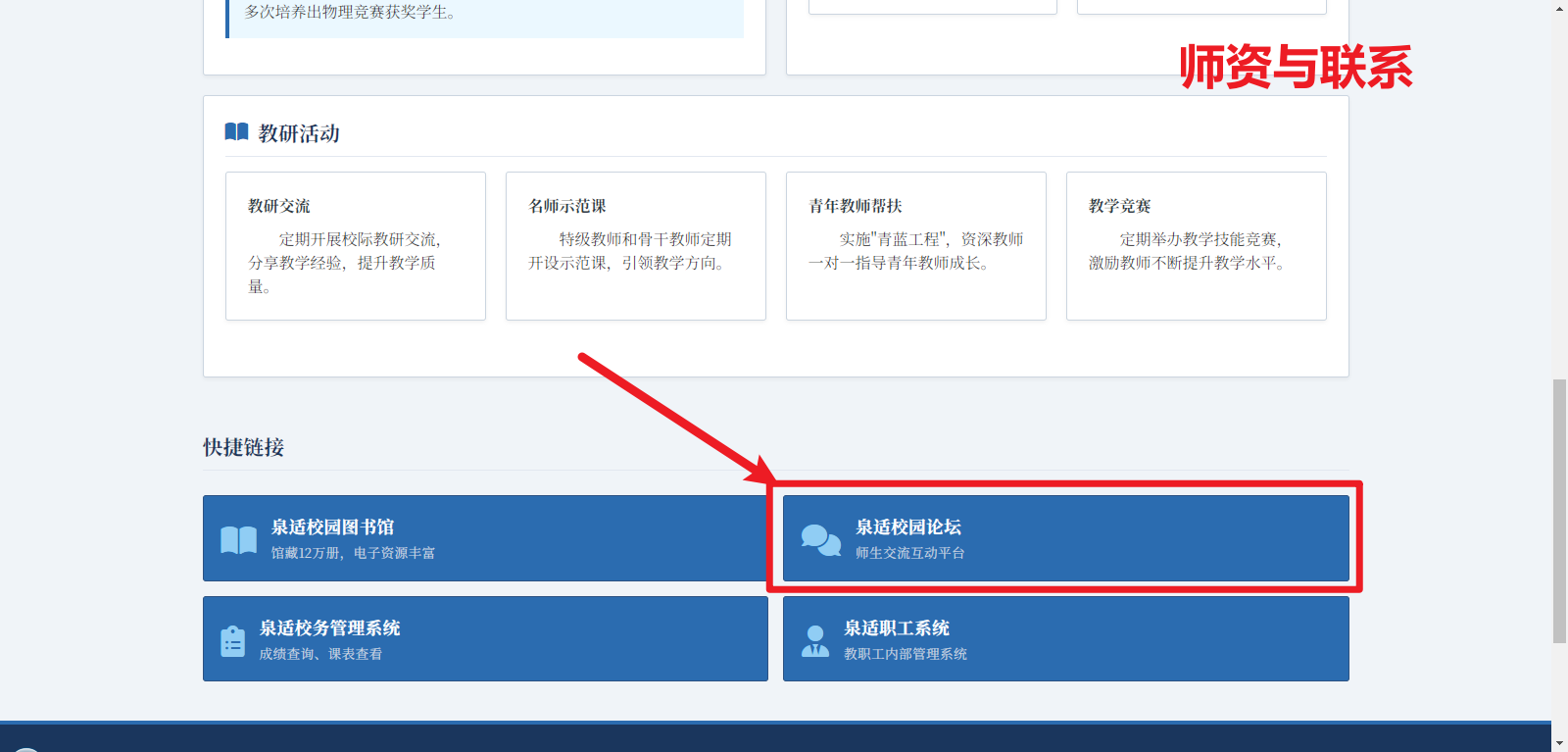
Task: Open the 泉适校园图书馆 quick link
Action: [x=485, y=538]
